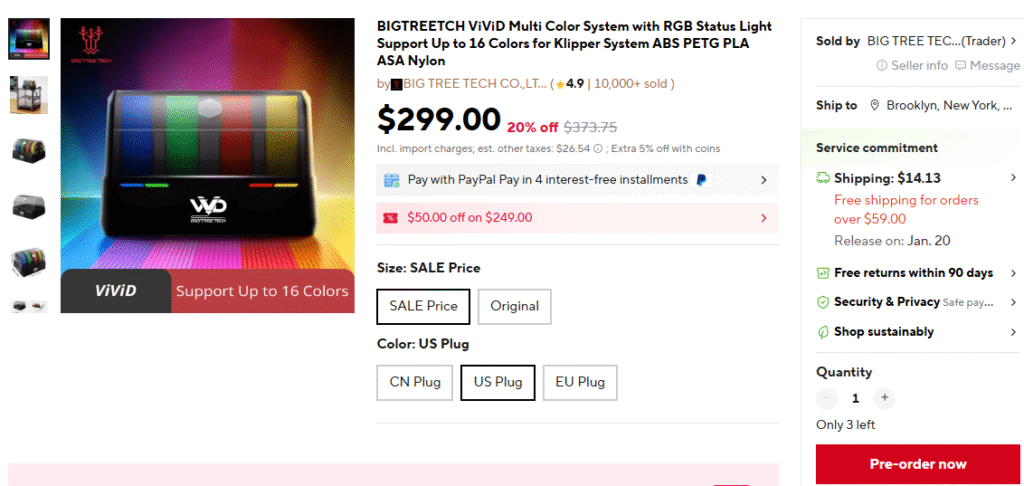Viewport: 1024px width, 486px height.
Task: View the second product thumbnail image
Action: (x=29, y=95)
